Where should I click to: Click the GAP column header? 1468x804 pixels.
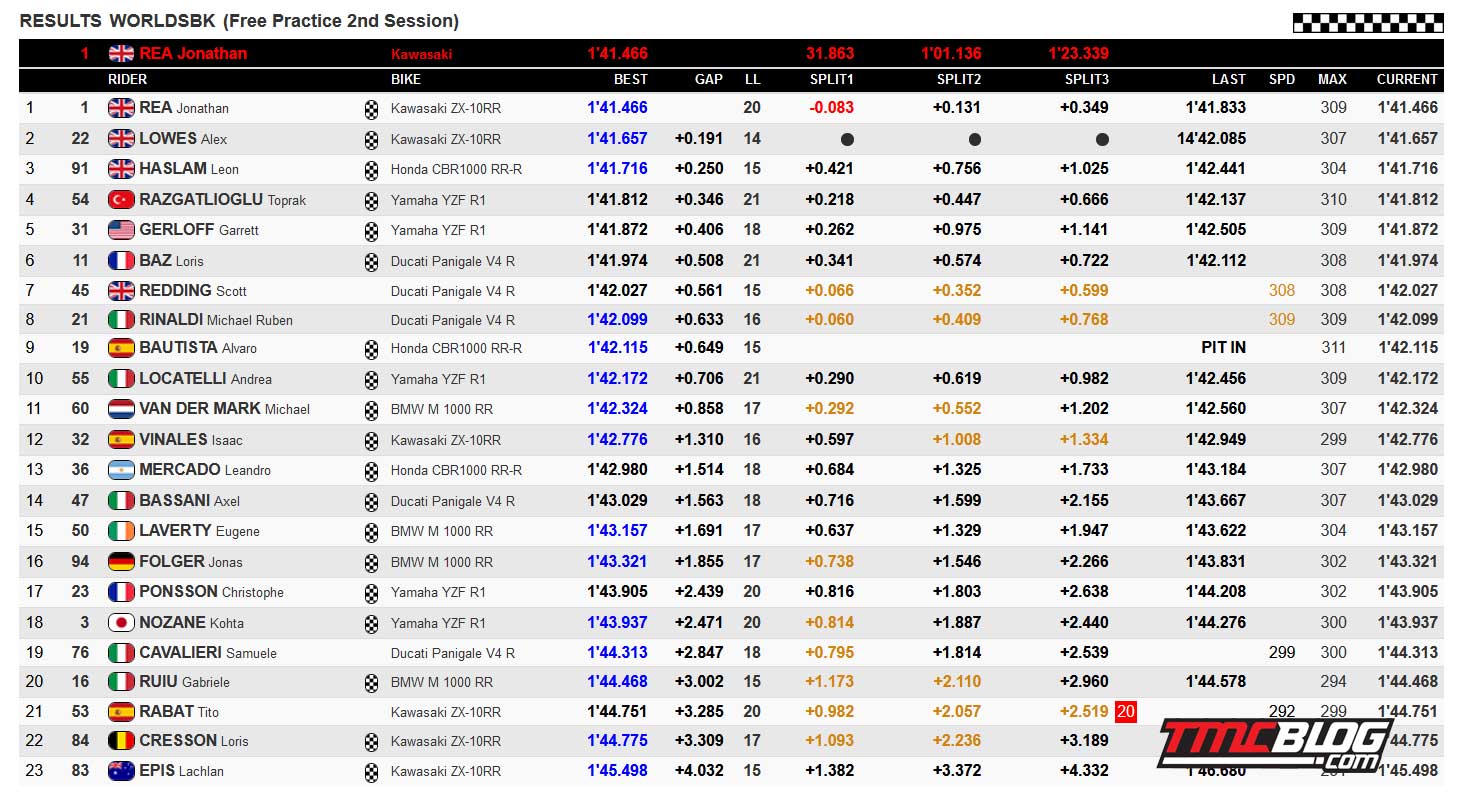[x=709, y=79]
